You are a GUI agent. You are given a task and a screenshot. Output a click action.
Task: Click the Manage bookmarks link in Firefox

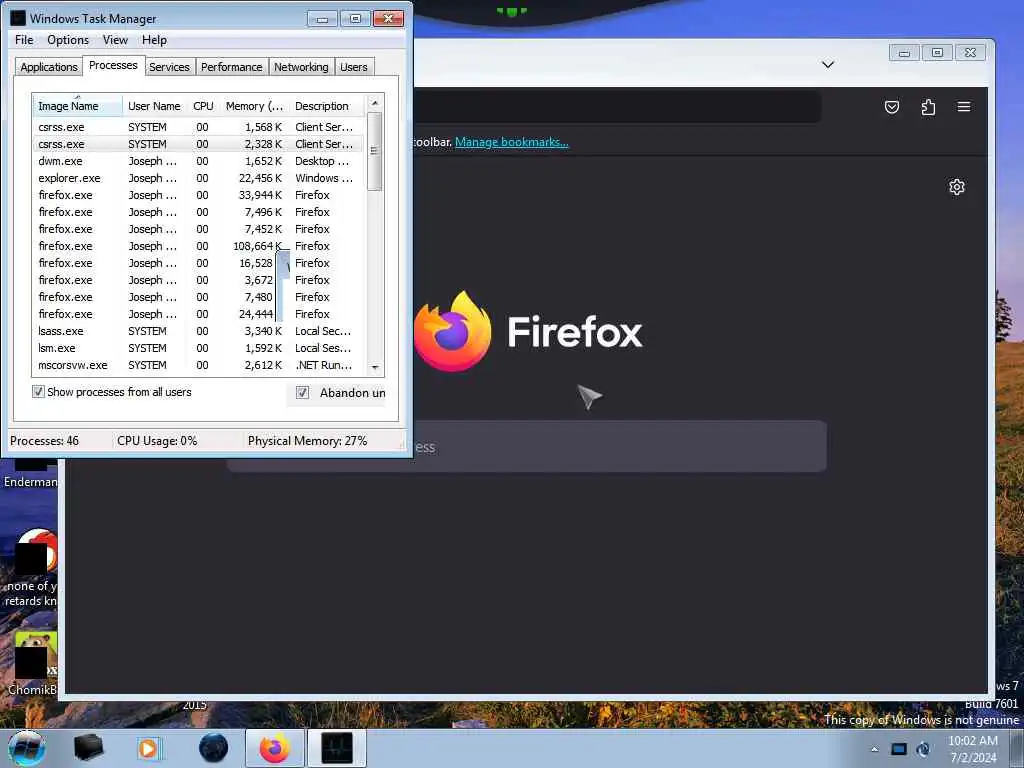pyautogui.click(x=511, y=142)
